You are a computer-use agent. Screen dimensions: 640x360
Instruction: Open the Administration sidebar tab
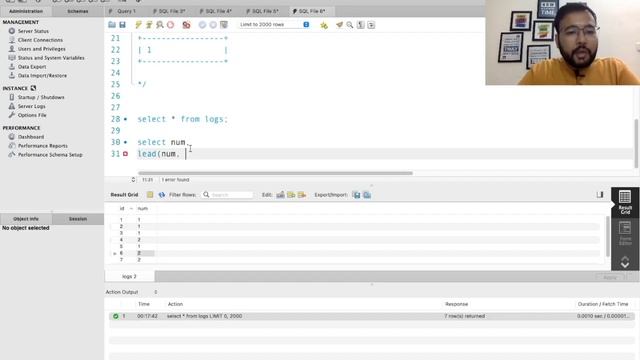(x=26, y=11)
